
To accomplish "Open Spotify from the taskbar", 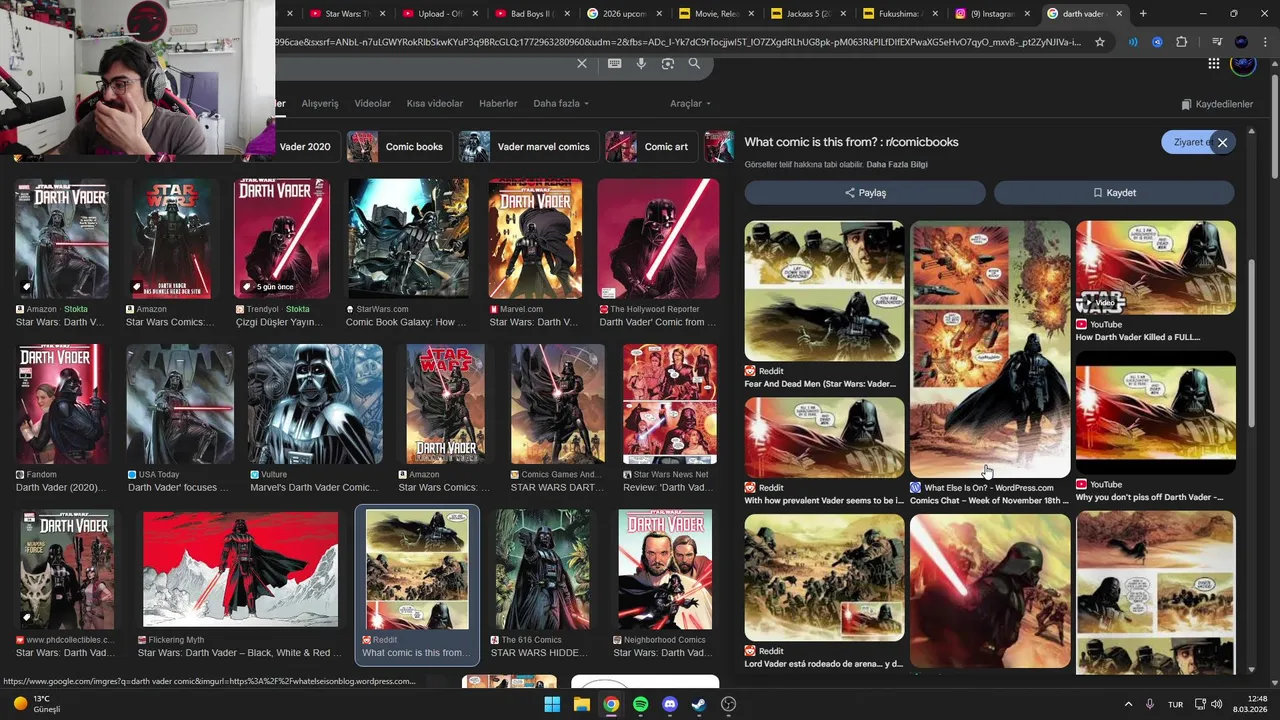I will click(640, 704).
